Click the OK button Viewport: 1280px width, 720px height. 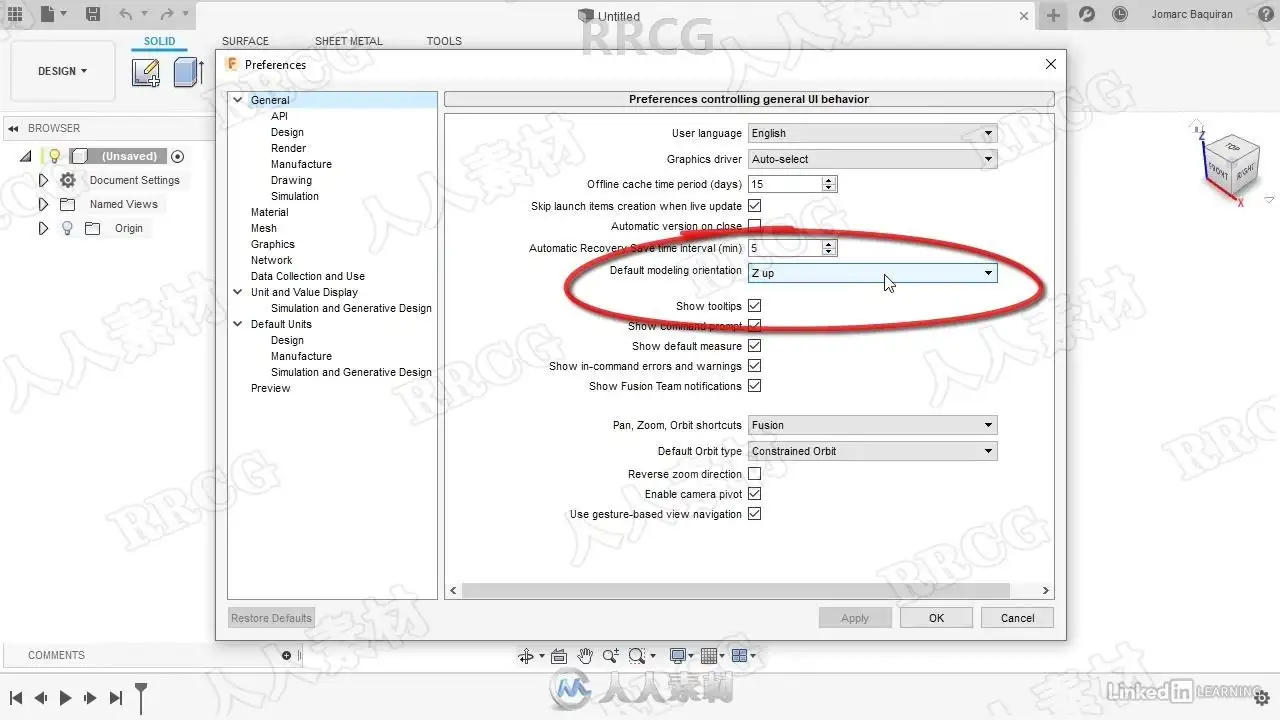click(x=936, y=618)
